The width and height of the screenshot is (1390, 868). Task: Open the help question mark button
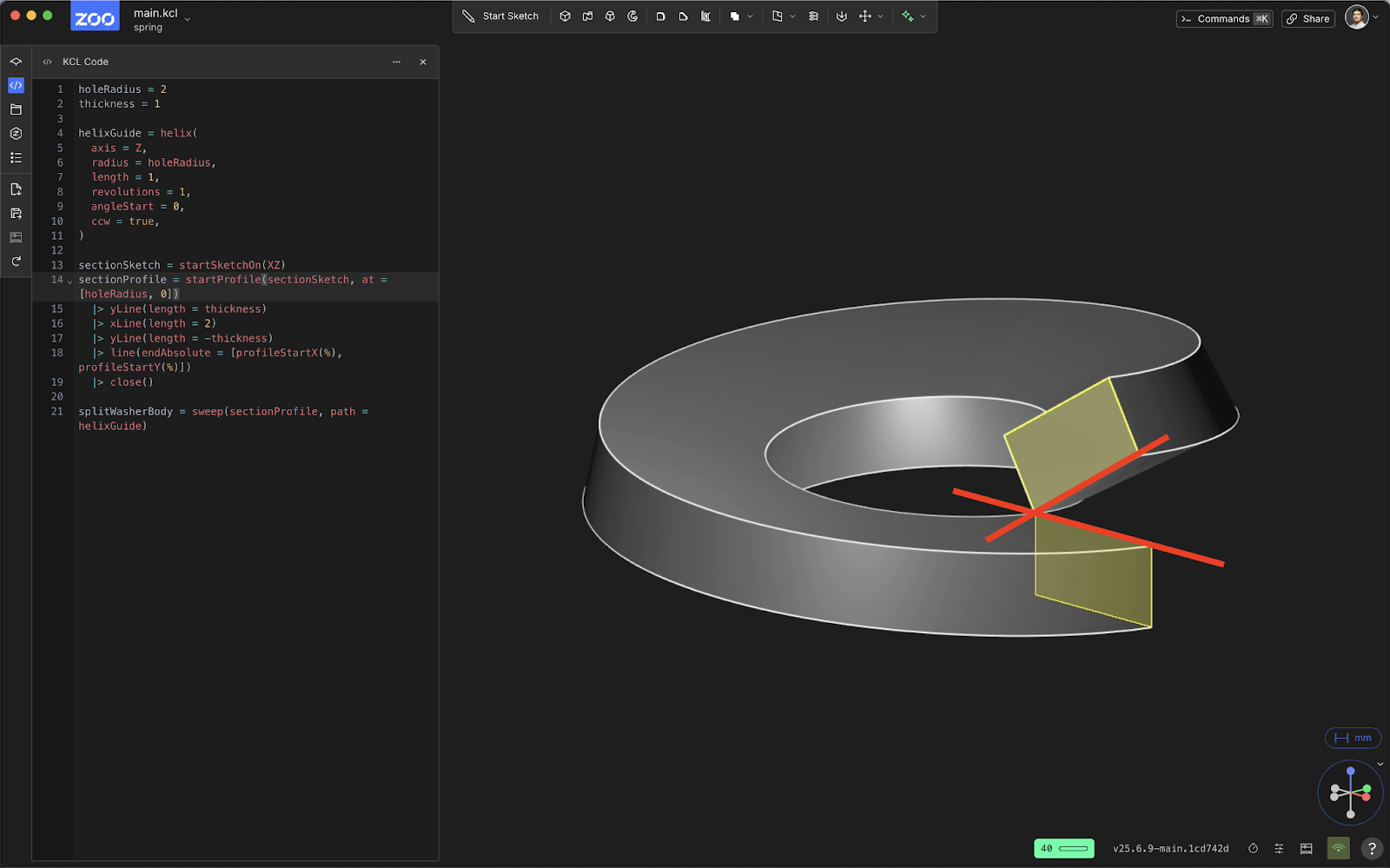coord(1372,848)
